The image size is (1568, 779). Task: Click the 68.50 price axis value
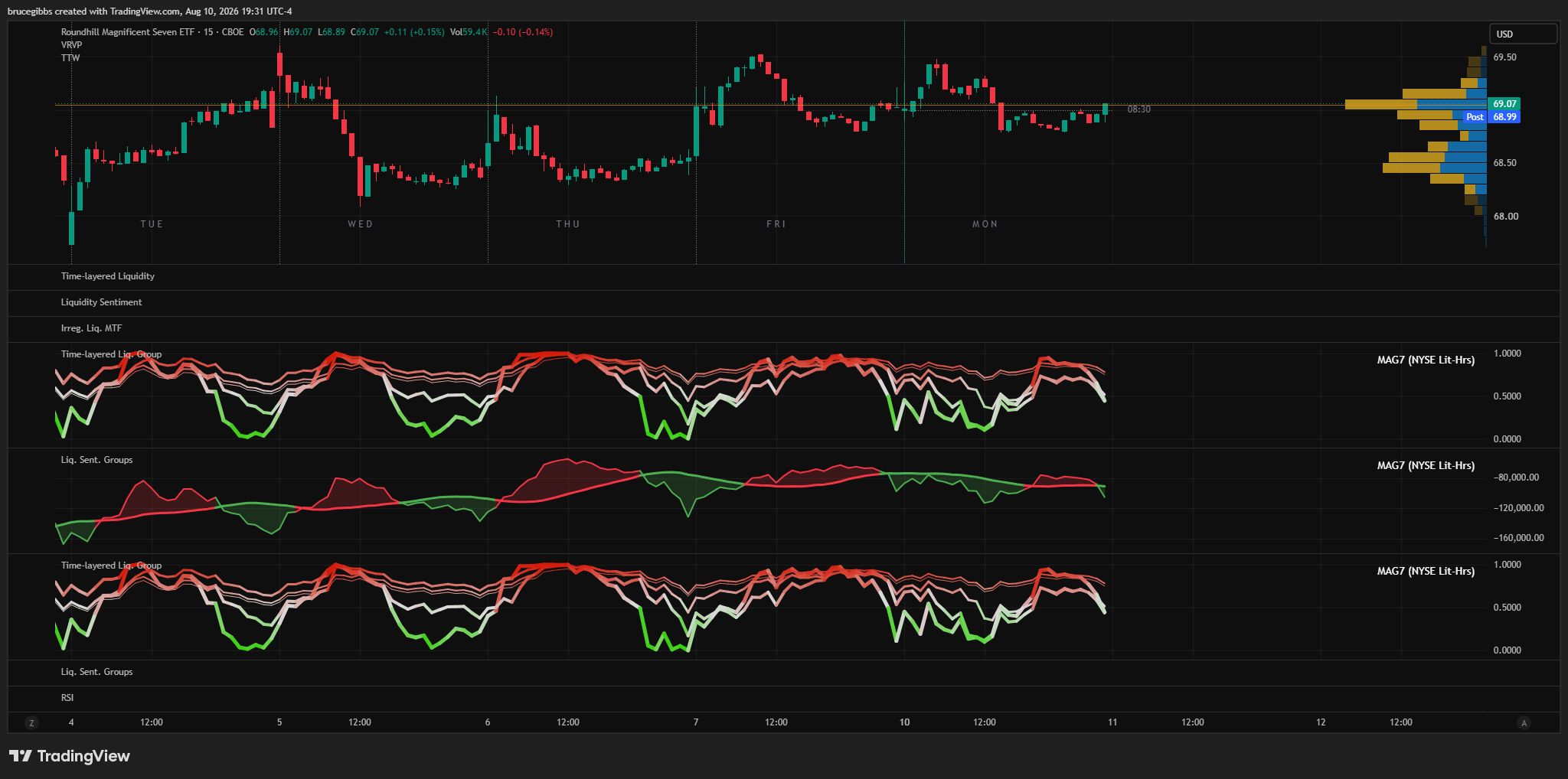[1504, 163]
